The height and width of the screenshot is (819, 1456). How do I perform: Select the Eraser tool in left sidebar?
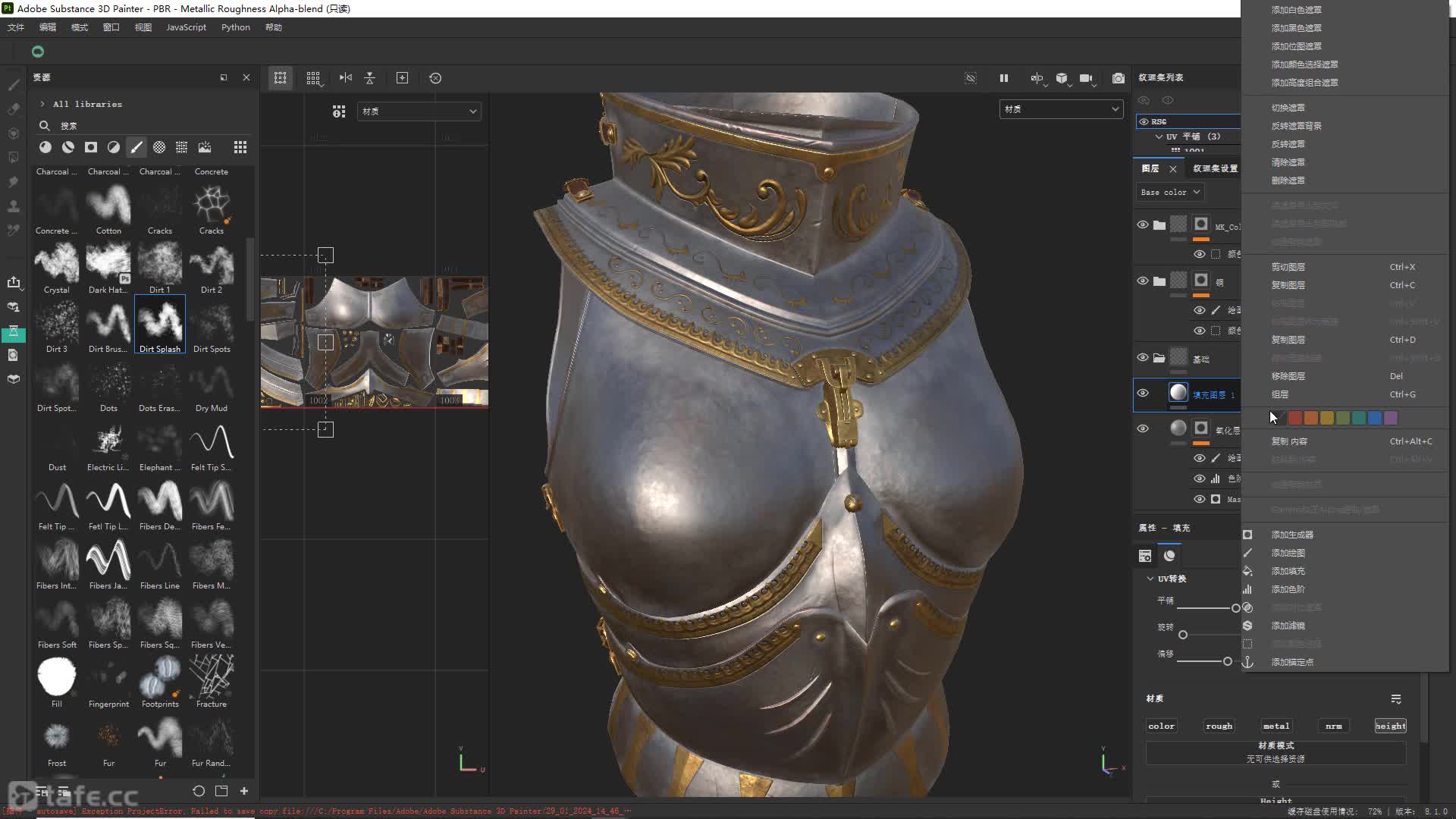click(x=14, y=109)
